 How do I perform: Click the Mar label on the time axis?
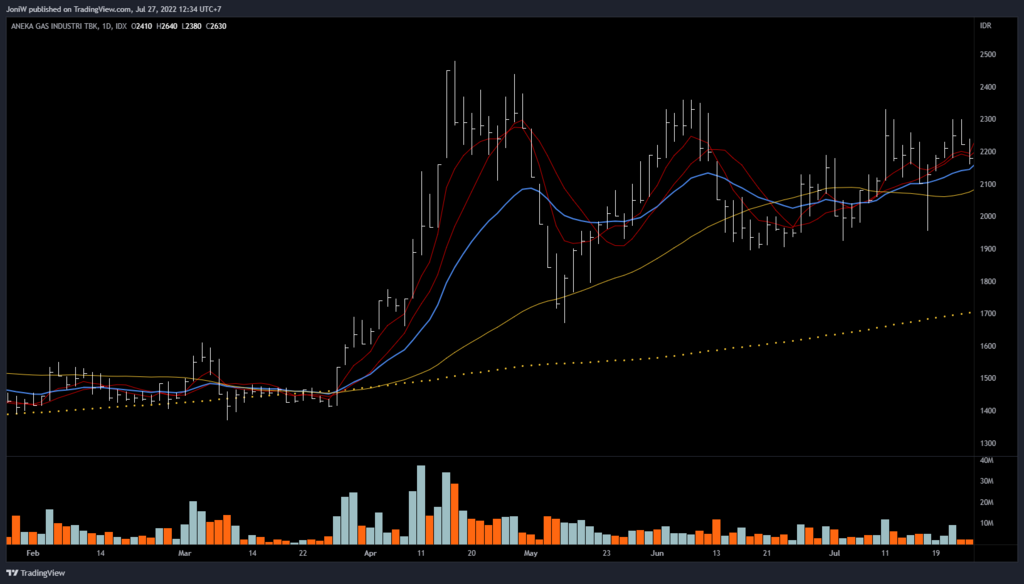(184, 552)
